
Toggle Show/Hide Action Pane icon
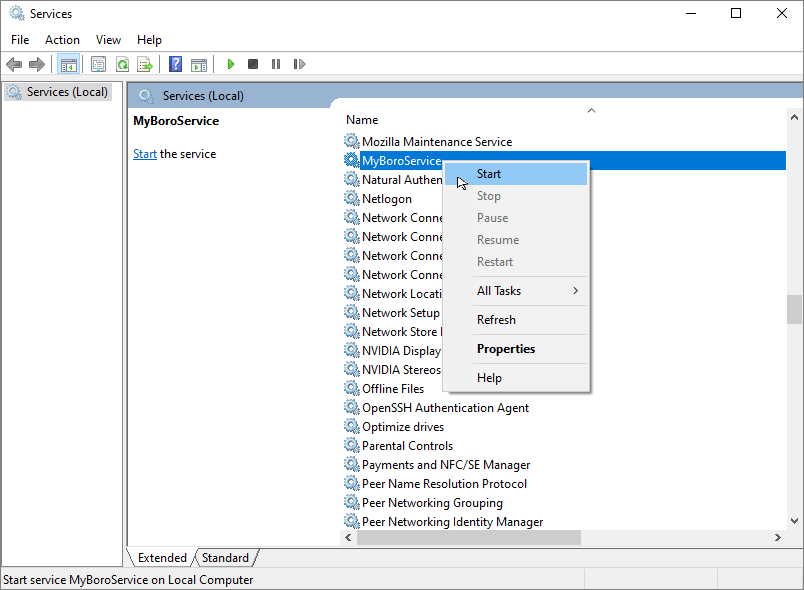click(x=199, y=64)
